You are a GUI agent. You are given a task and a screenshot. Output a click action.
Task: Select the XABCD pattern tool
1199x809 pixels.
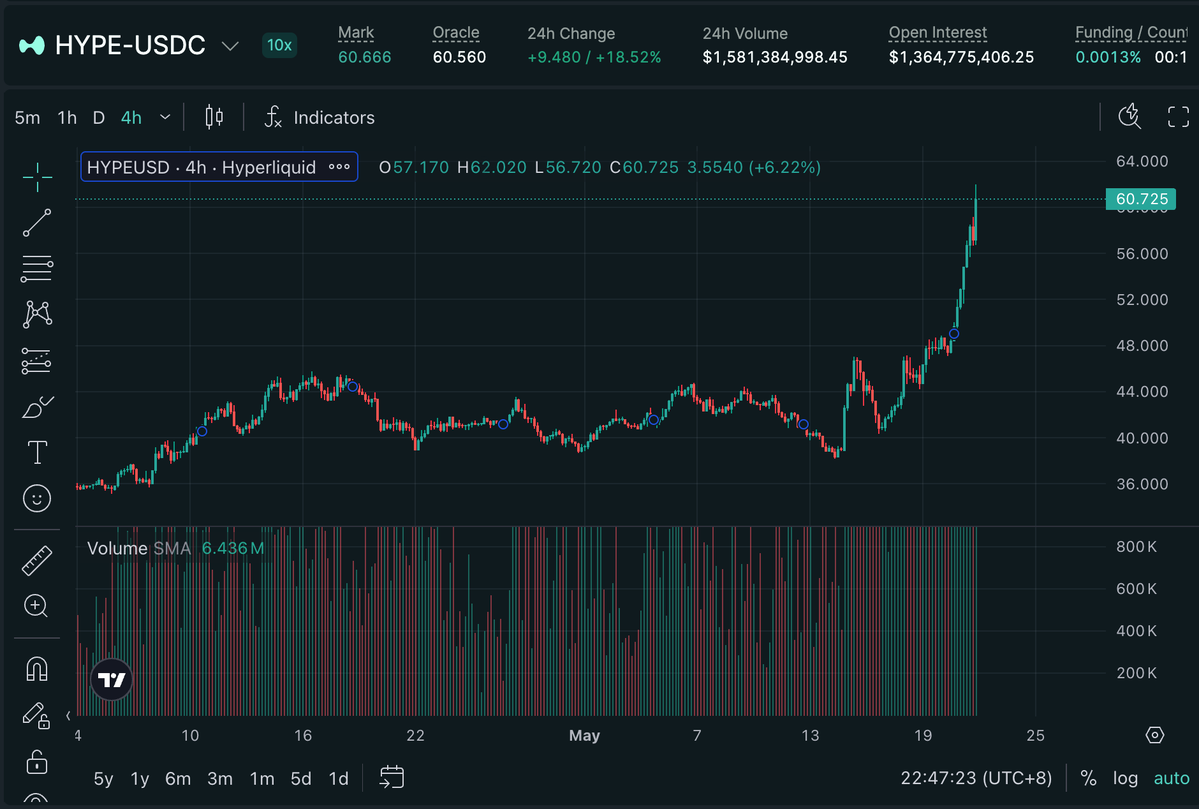point(37,314)
